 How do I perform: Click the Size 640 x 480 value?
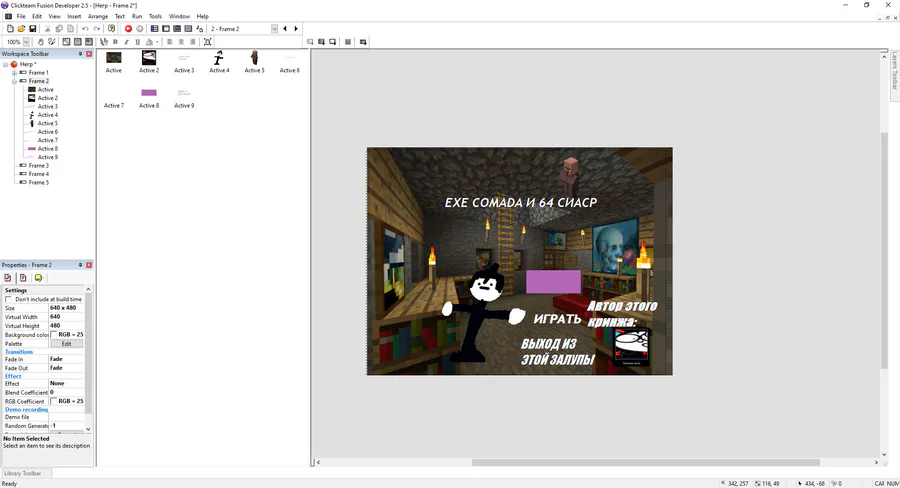pyautogui.click(x=66, y=308)
